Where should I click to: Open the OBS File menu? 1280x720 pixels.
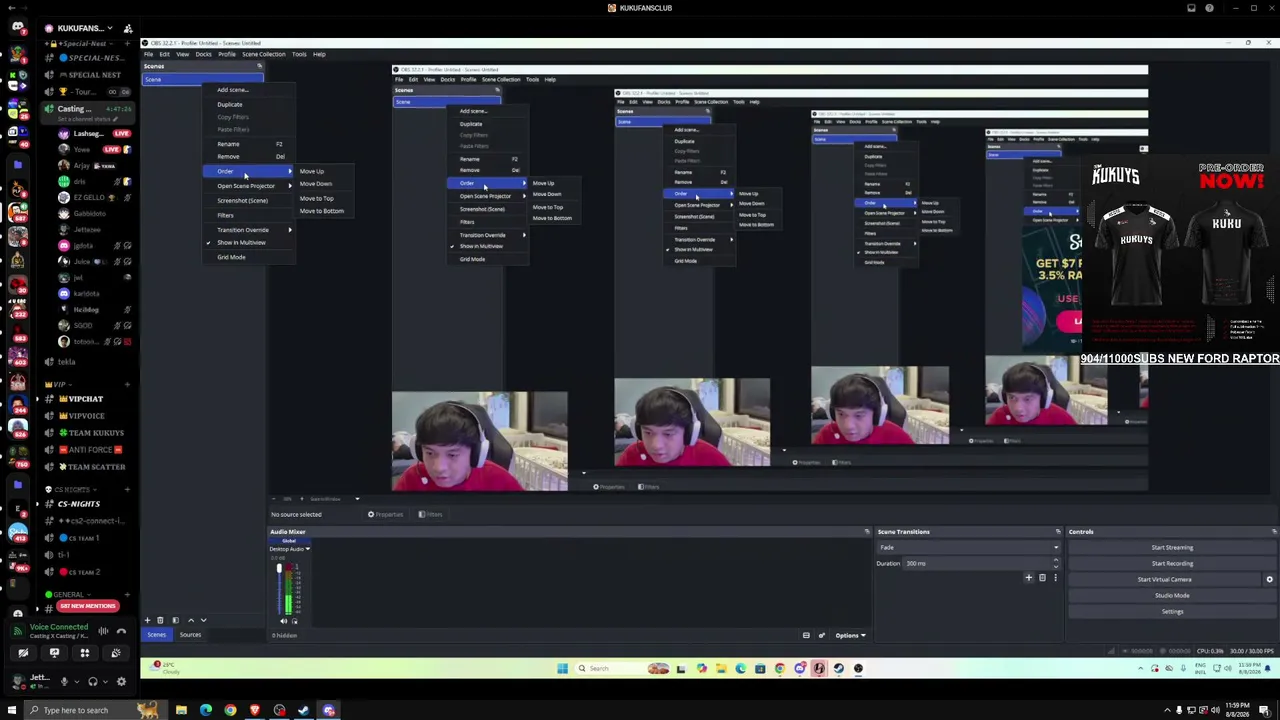tap(148, 54)
